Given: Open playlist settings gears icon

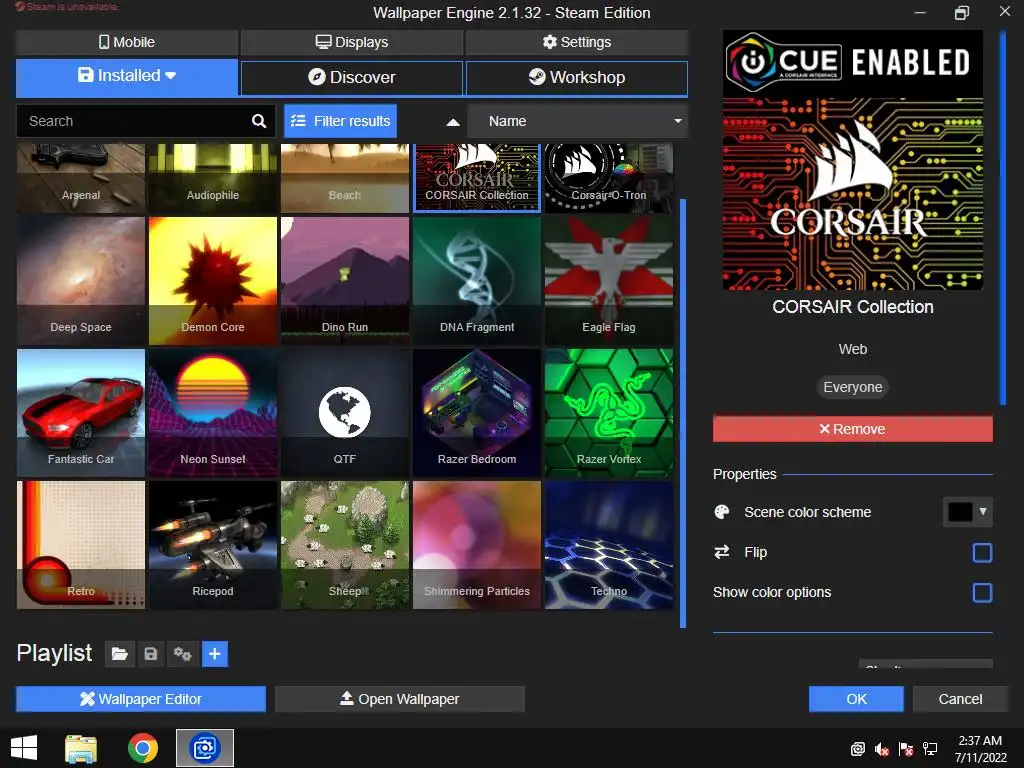Looking at the screenshot, I should [x=182, y=654].
